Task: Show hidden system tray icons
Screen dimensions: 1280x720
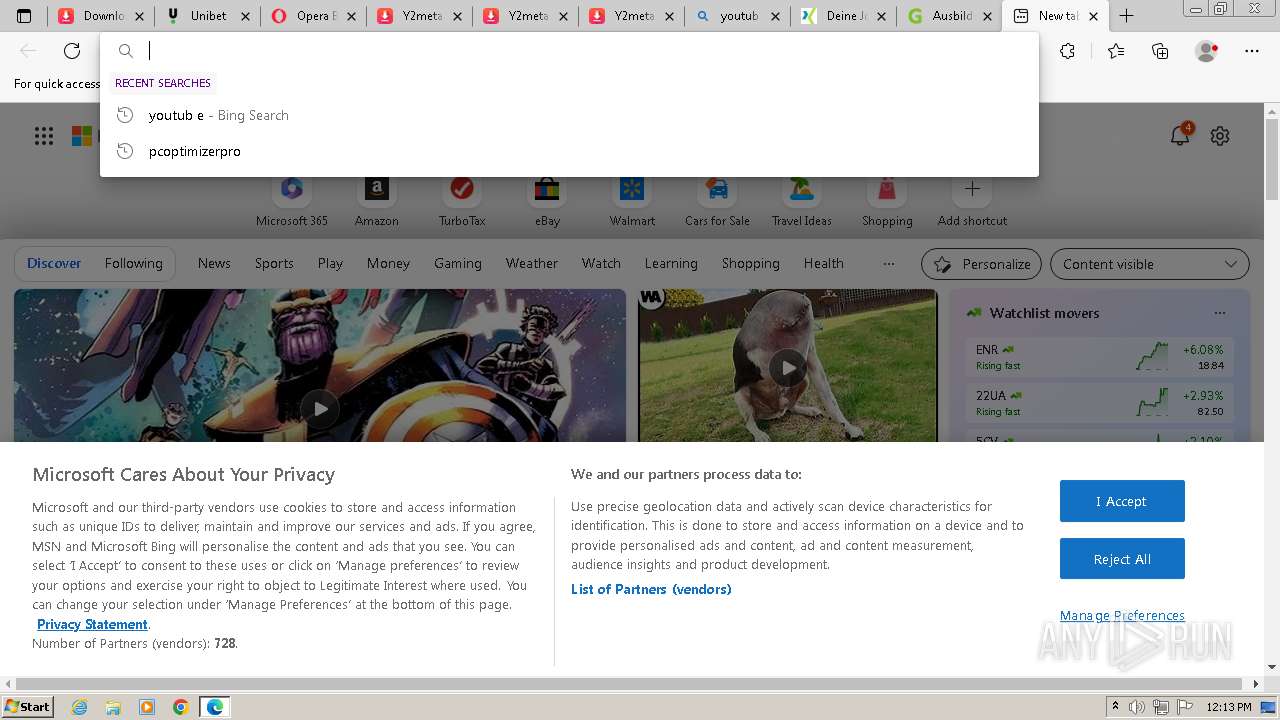Action: (1115, 707)
